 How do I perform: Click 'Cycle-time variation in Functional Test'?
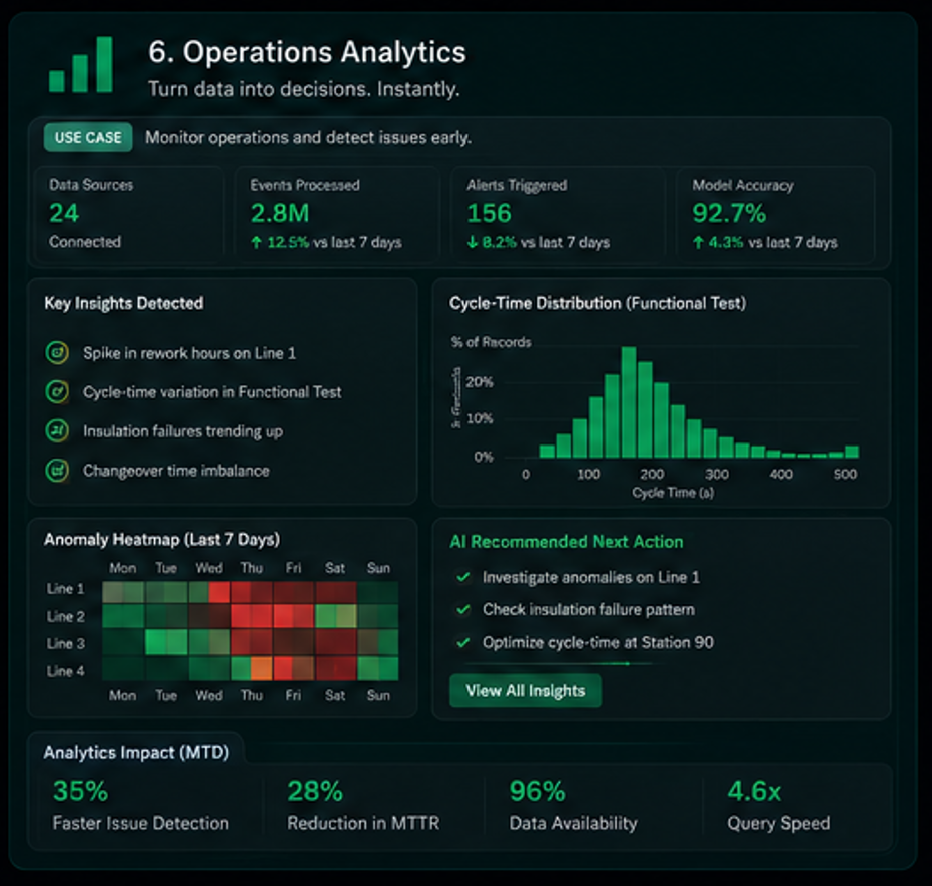212,392
